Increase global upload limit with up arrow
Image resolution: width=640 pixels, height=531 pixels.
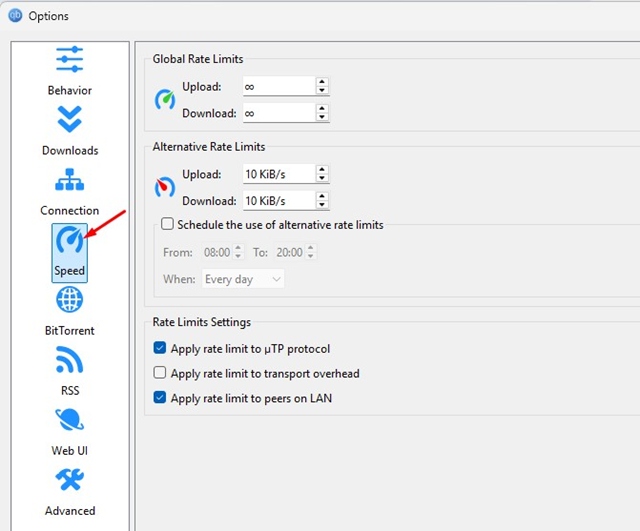point(321,82)
